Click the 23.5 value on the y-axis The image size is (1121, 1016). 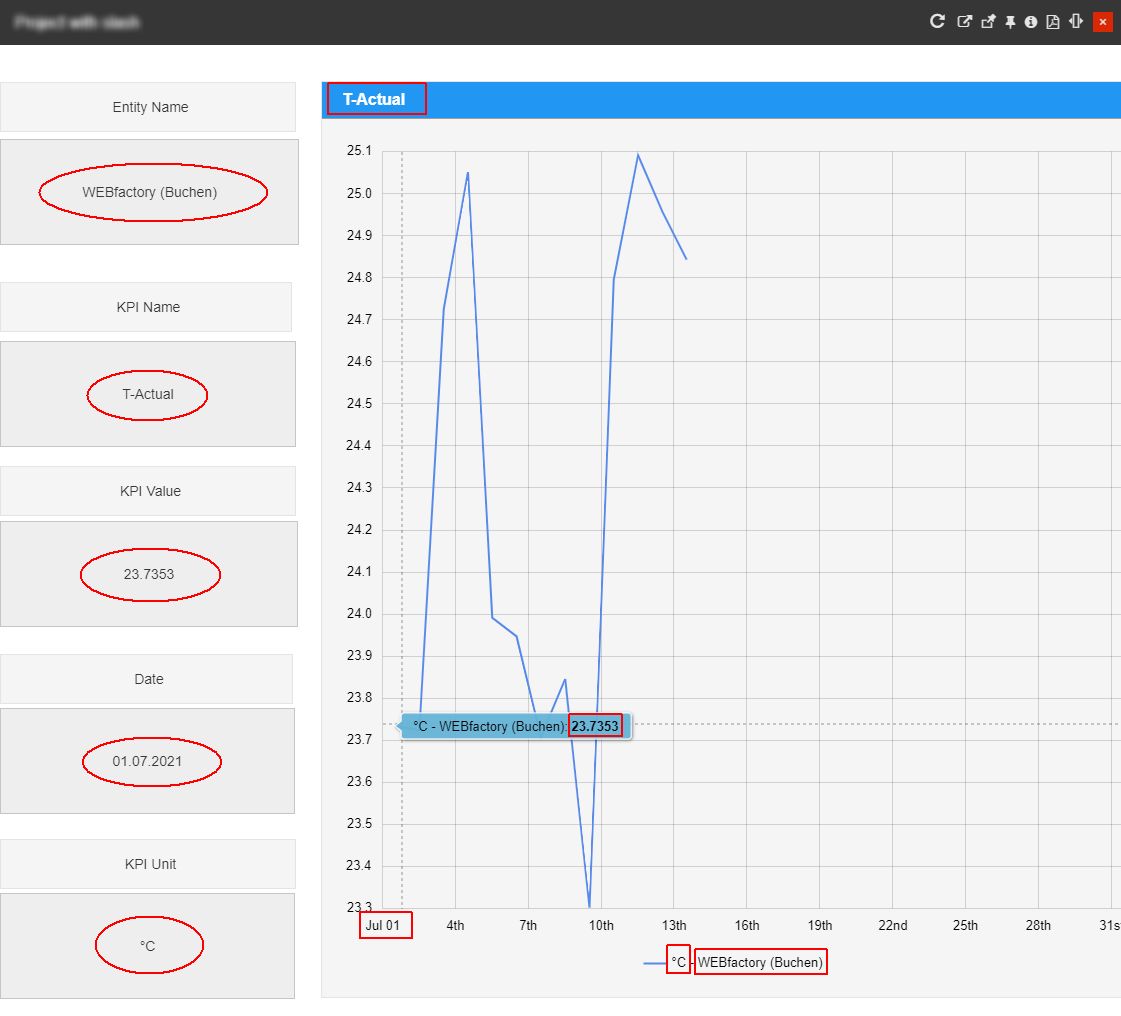click(360, 824)
